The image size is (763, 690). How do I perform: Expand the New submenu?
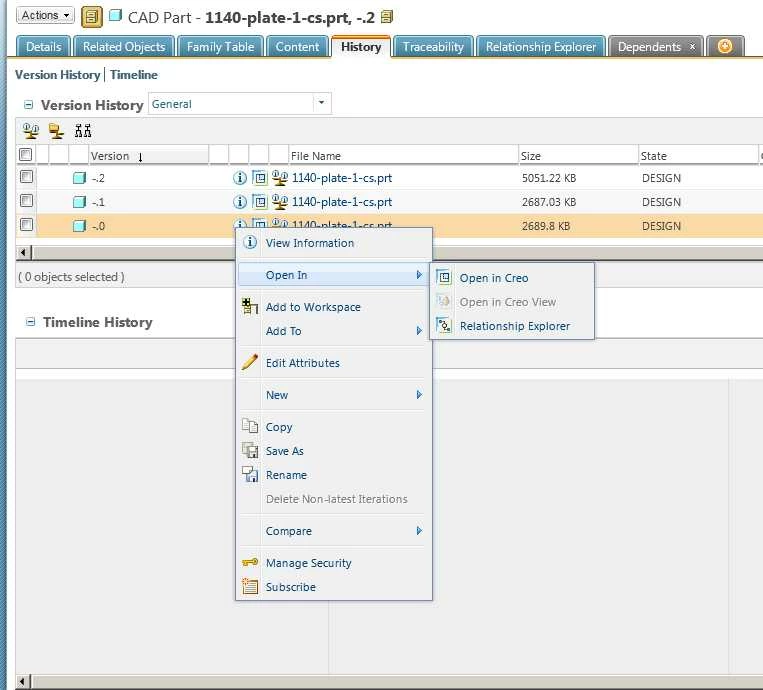point(334,395)
